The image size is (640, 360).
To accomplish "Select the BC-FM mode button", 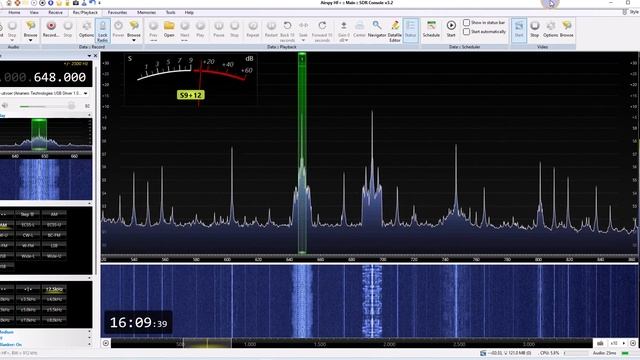I will coord(54,235).
